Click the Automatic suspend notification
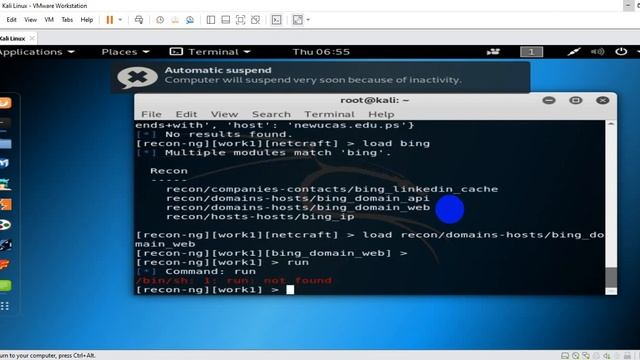Image resolution: width=640 pixels, height=360 pixels. (x=321, y=77)
